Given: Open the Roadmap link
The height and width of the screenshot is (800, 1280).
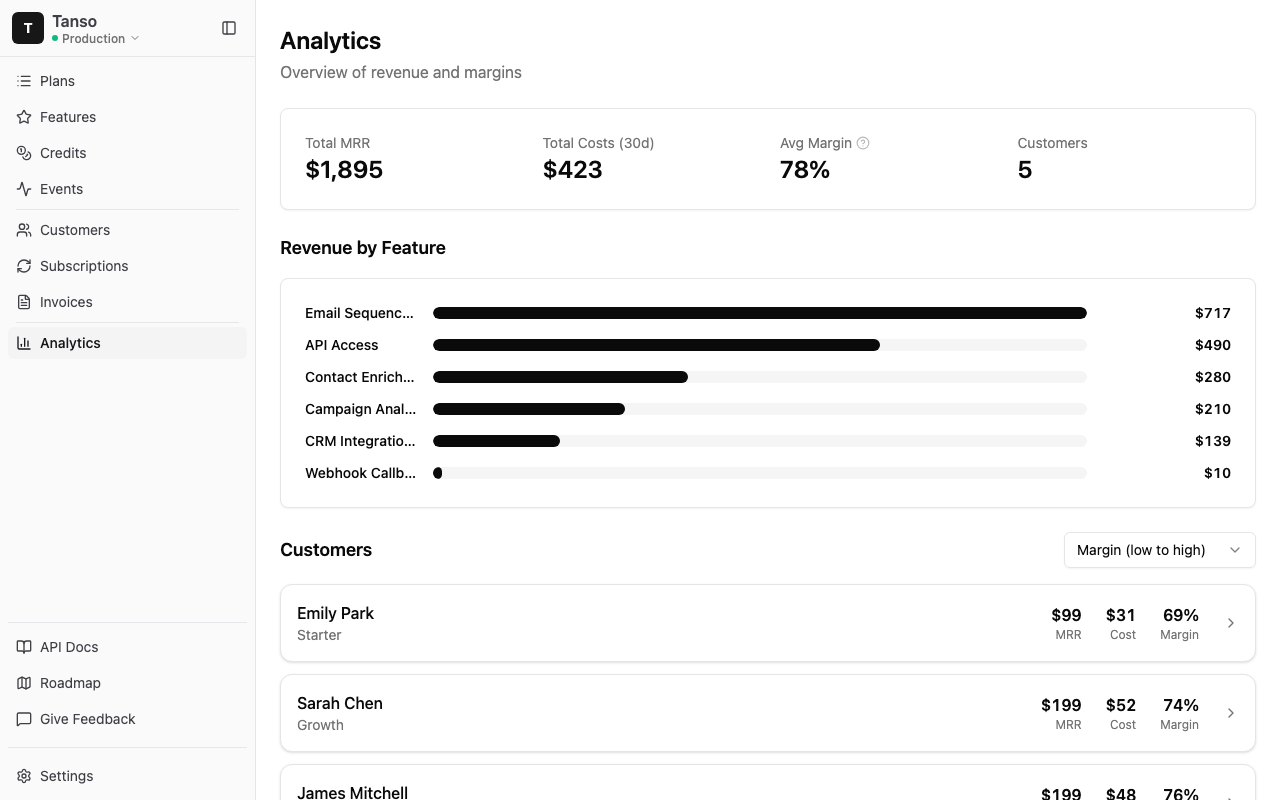Looking at the screenshot, I should [x=70, y=683].
